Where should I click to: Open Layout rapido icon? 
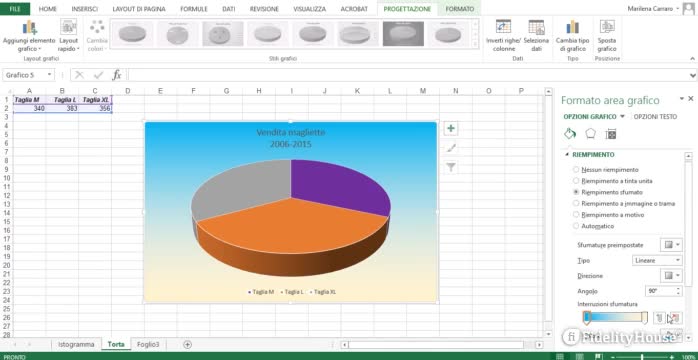pyautogui.click(x=68, y=28)
